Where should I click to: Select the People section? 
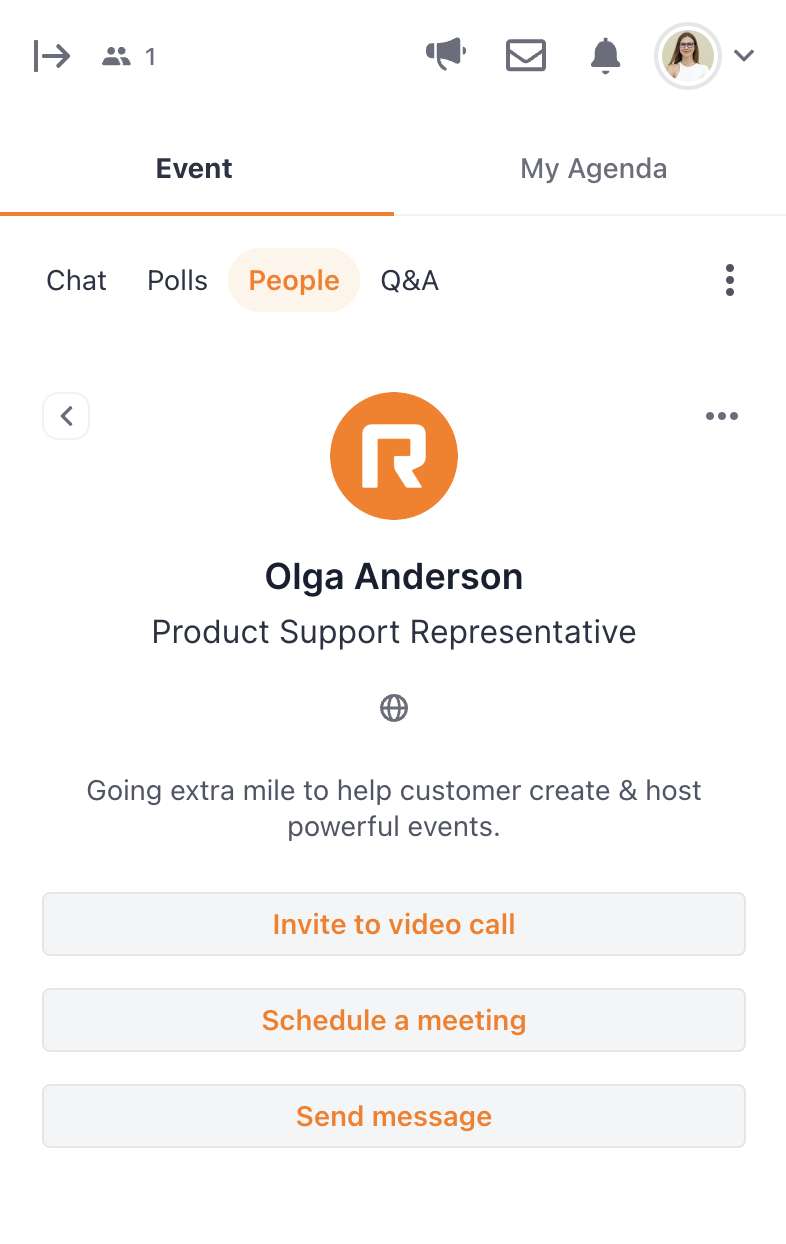[294, 280]
